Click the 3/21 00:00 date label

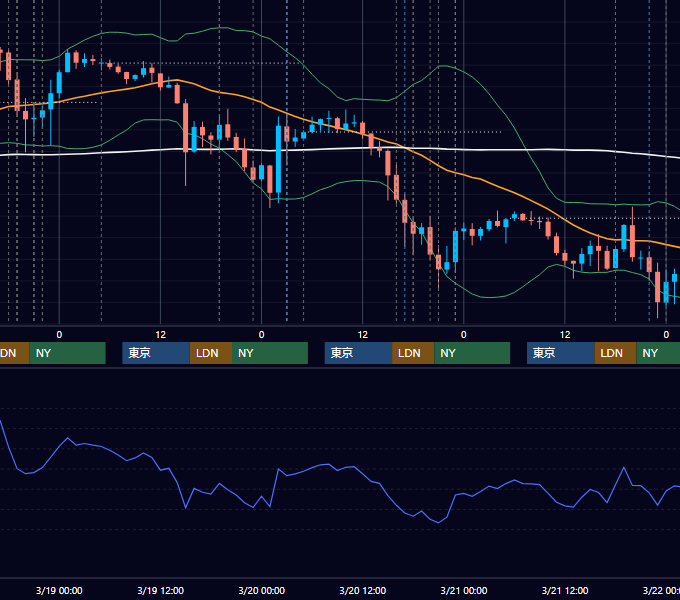pos(464,590)
